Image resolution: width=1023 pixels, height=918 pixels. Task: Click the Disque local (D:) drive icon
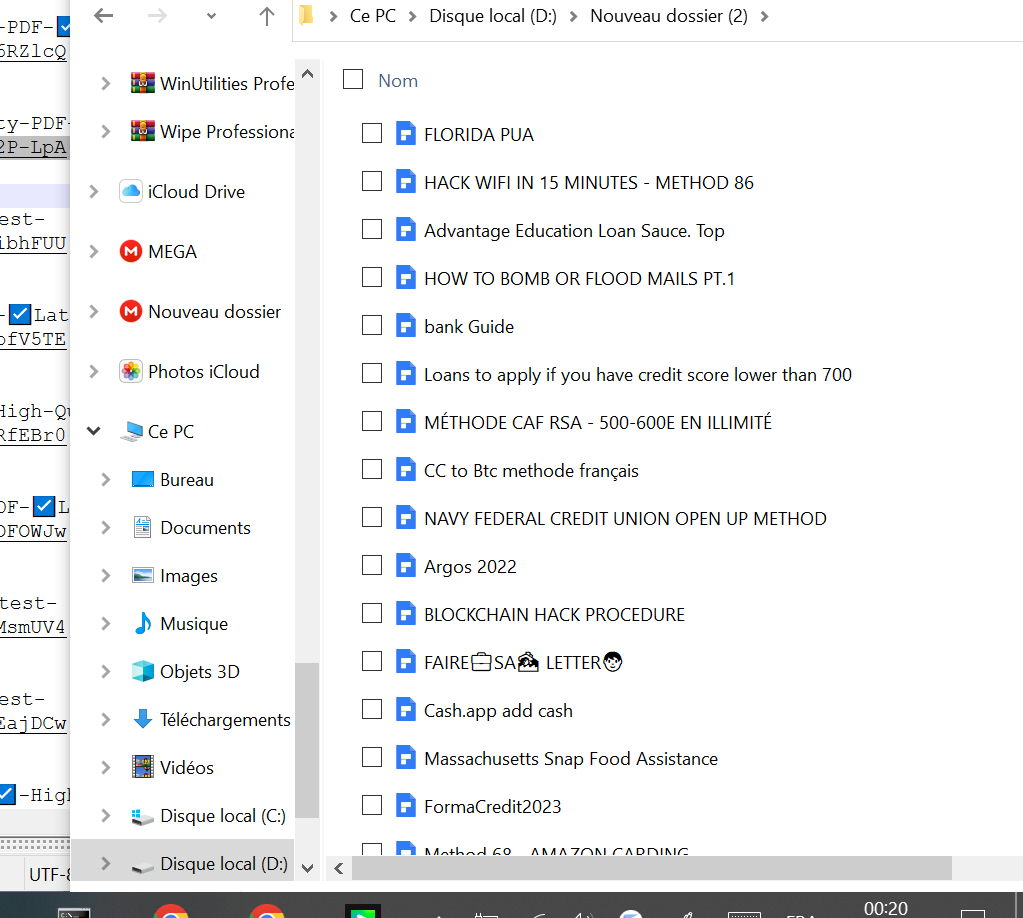(x=143, y=866)
